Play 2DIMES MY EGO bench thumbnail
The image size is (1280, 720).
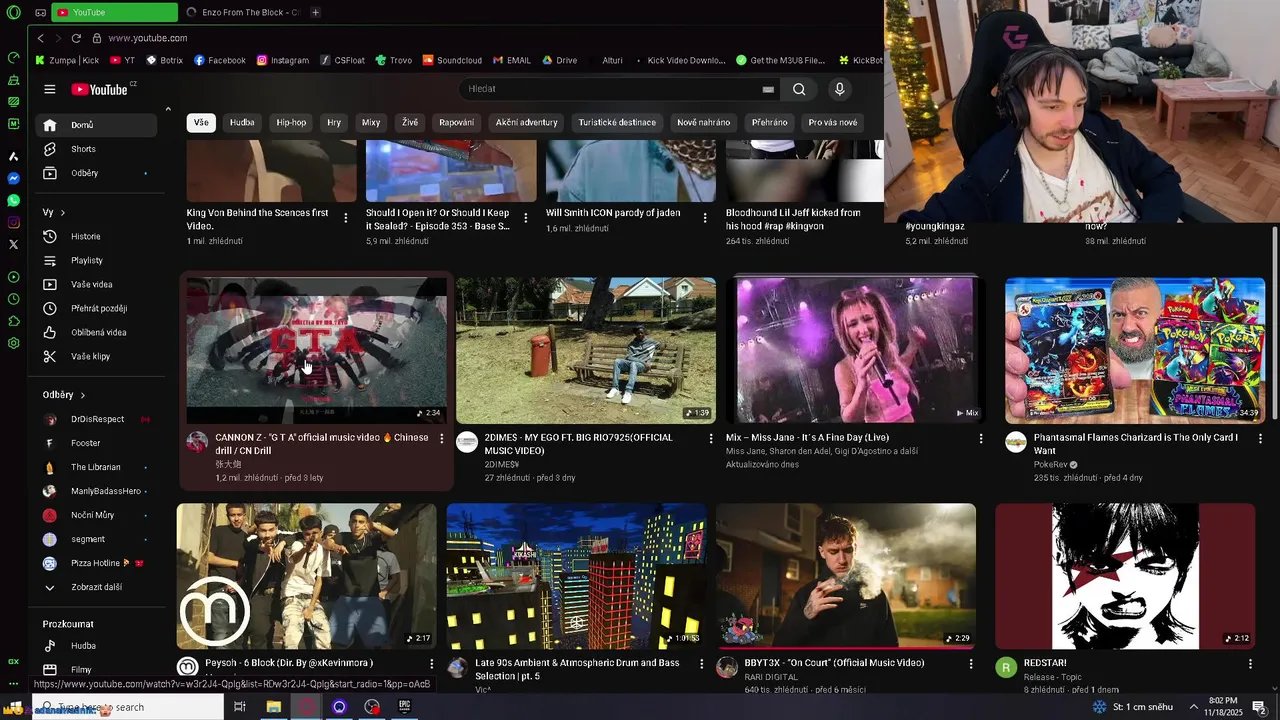pos(586,350)
